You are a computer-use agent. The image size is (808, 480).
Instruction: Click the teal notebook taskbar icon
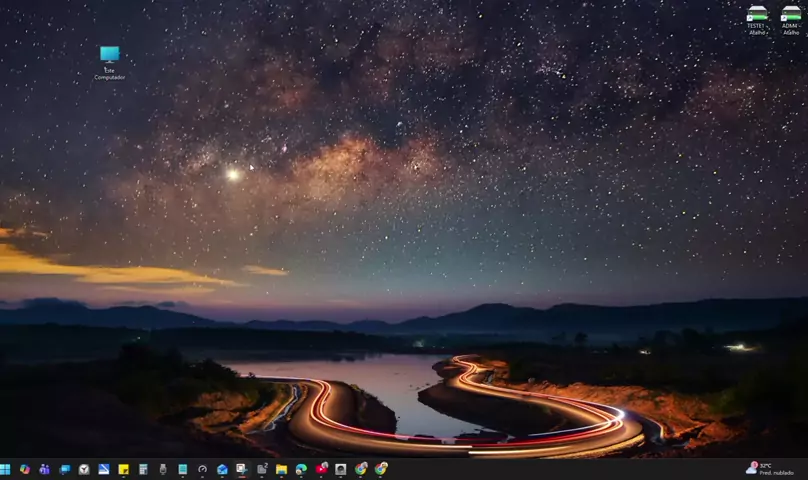[183, 469]
